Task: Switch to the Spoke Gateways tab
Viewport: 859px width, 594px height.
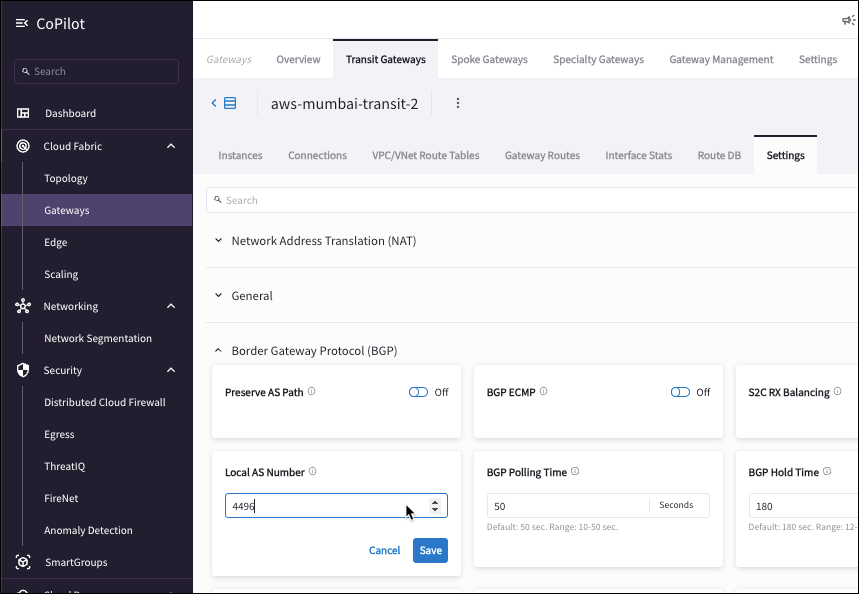Action: tap(489, 59)
